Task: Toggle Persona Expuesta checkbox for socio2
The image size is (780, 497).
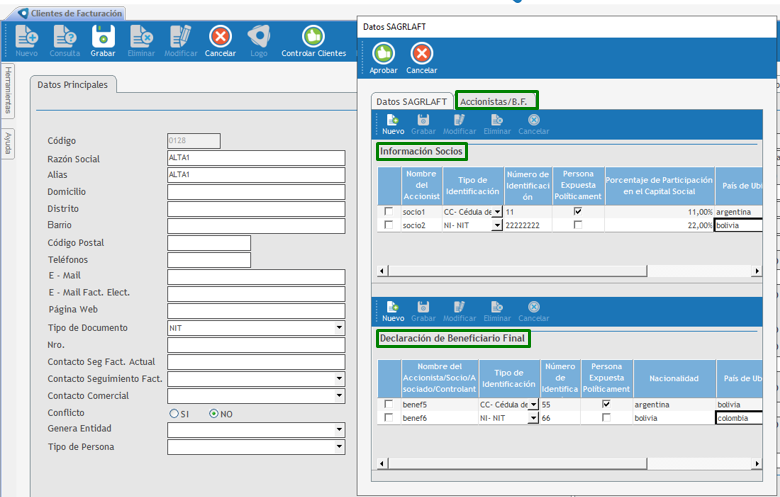Action: (x=578, y=225)
